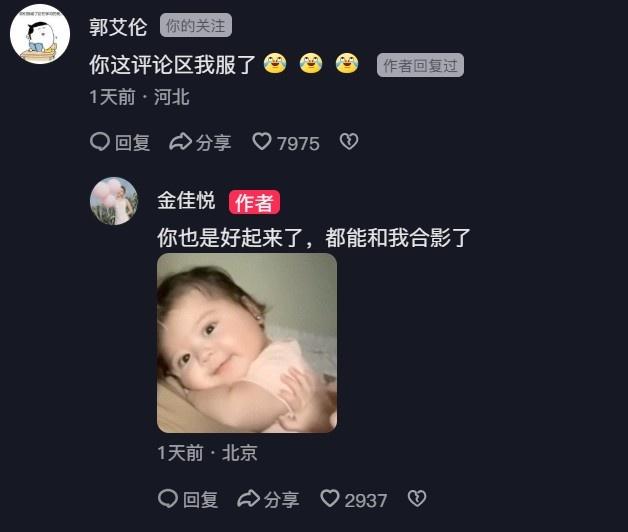This screenshot has height=532, width=628.
Task: Click the 作者回复过 tag
Action: [420, 65]
